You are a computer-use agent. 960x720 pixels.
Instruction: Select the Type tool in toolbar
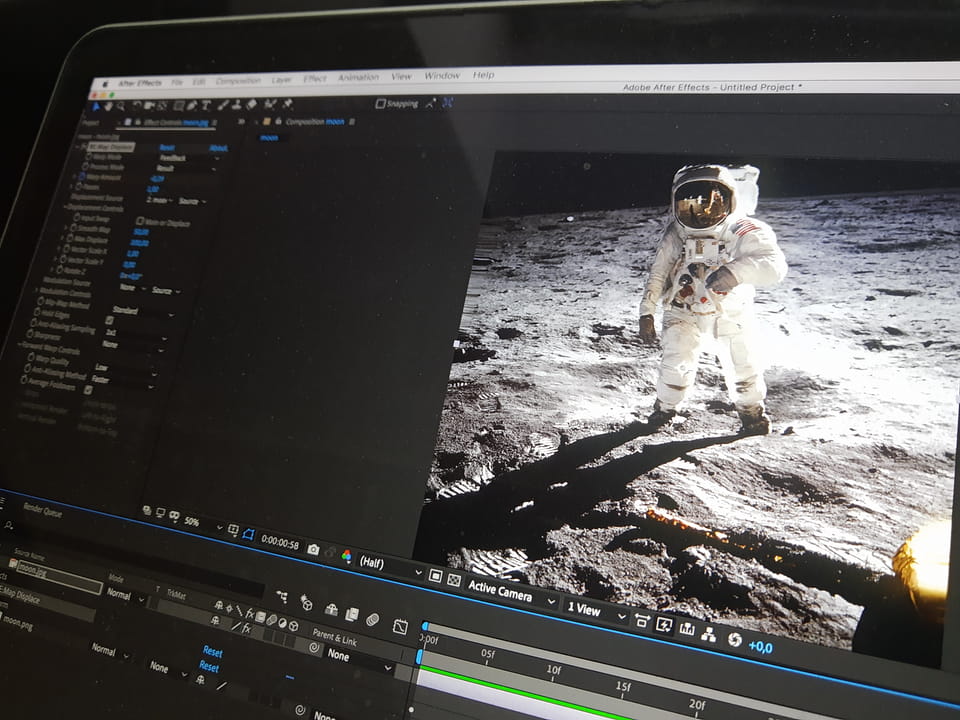point(206,105)
